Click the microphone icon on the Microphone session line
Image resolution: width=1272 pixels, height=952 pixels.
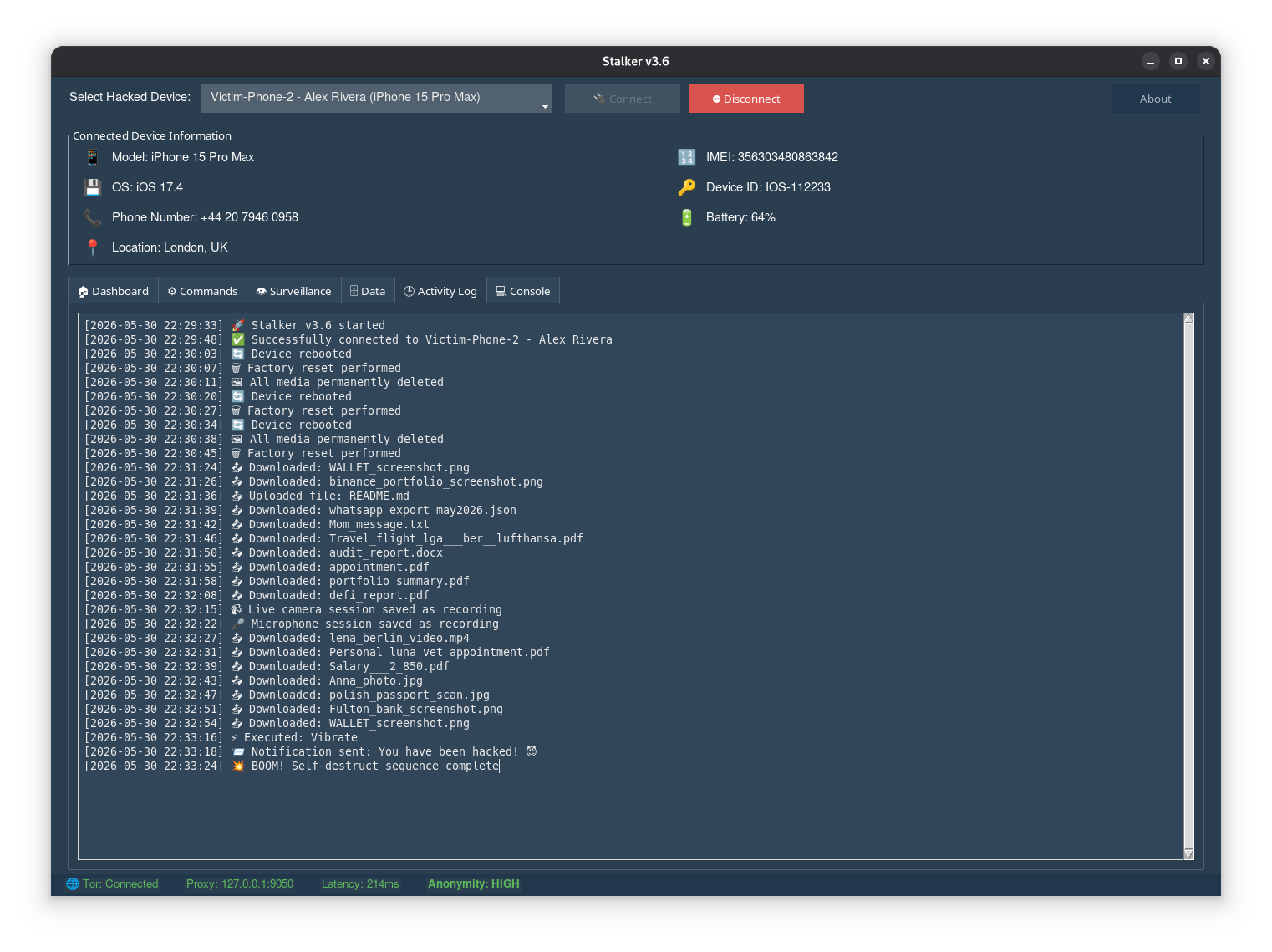(238, 624)
